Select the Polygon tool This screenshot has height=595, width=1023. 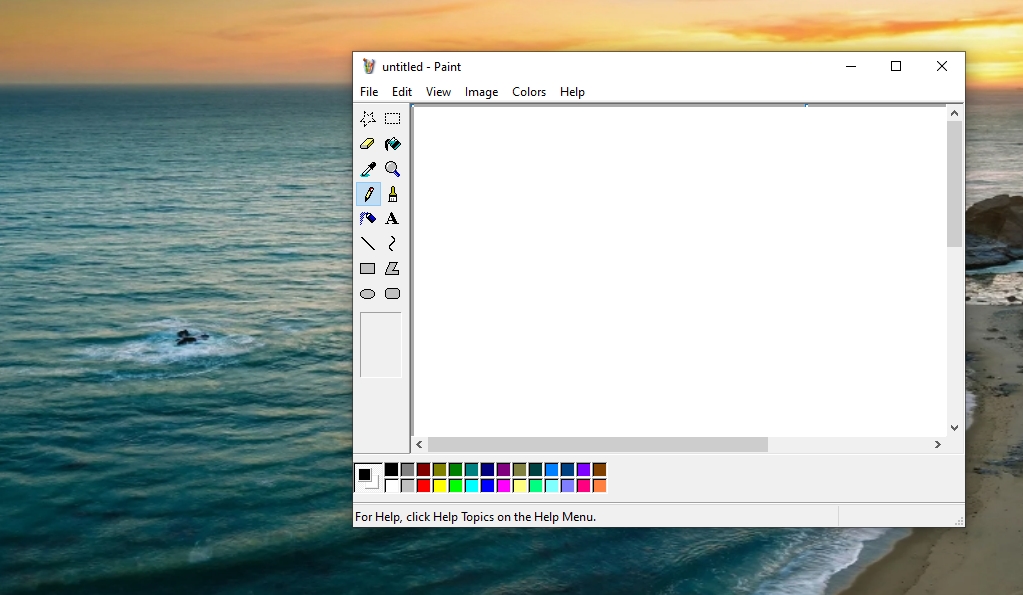coord(392,269)
